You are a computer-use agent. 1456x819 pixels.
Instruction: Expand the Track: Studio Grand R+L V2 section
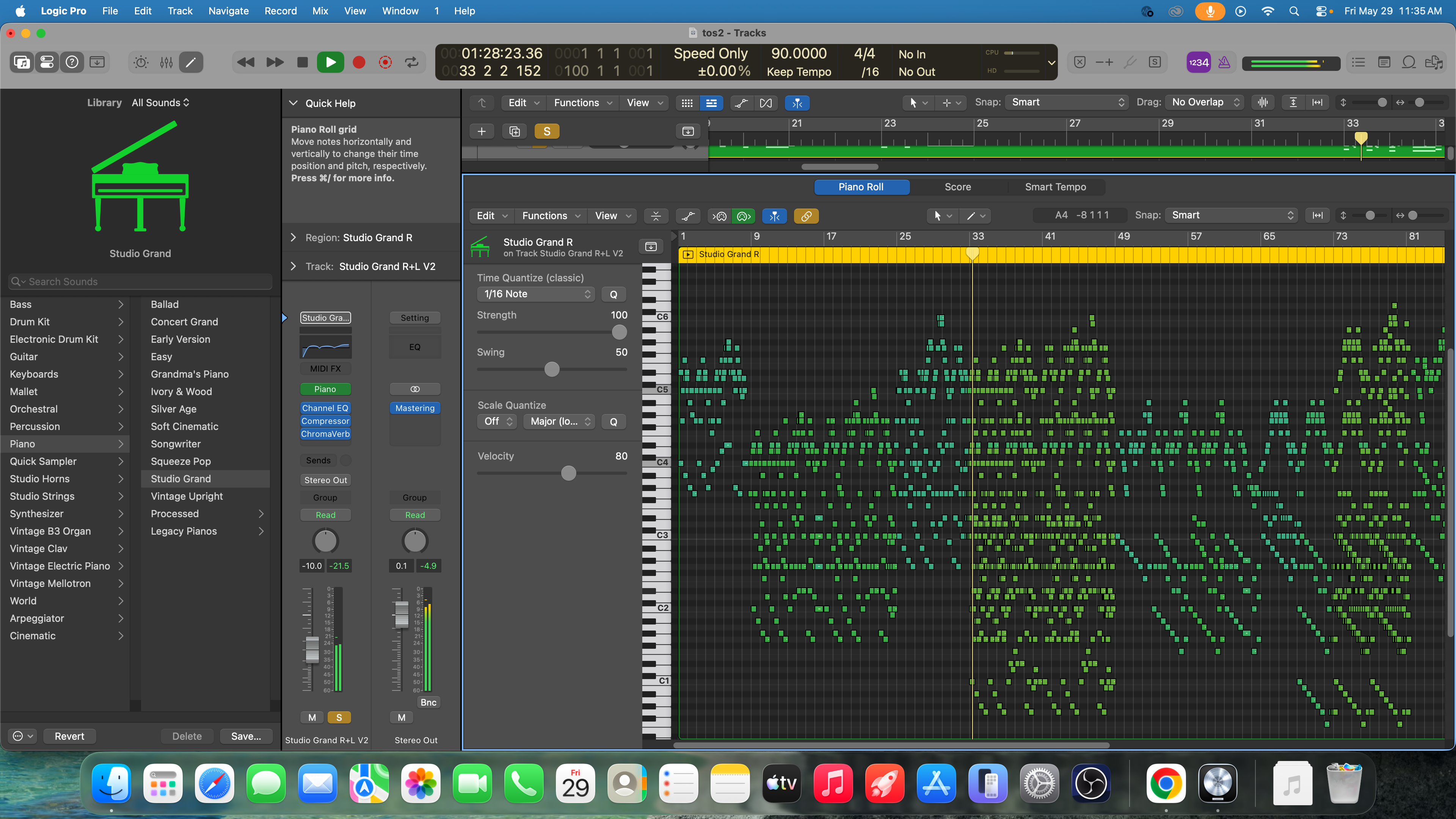tap(293, 266)
